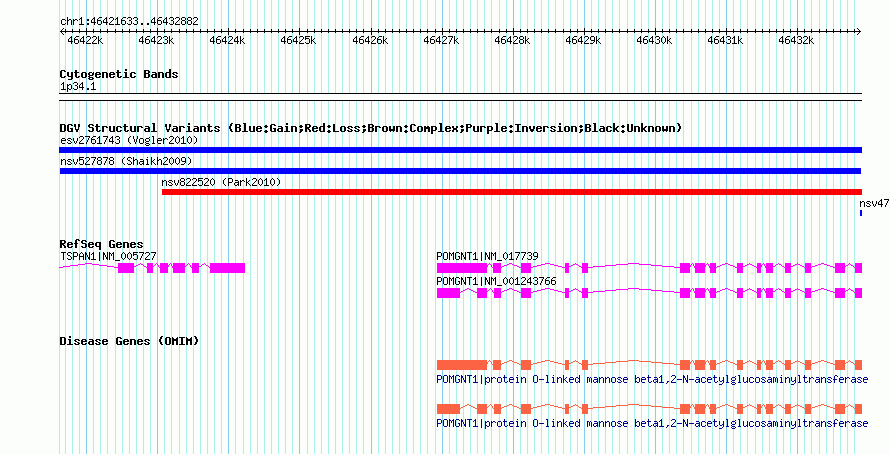Click the 46428k ruler tick label
Screen dimensions: 890x454
512,40
